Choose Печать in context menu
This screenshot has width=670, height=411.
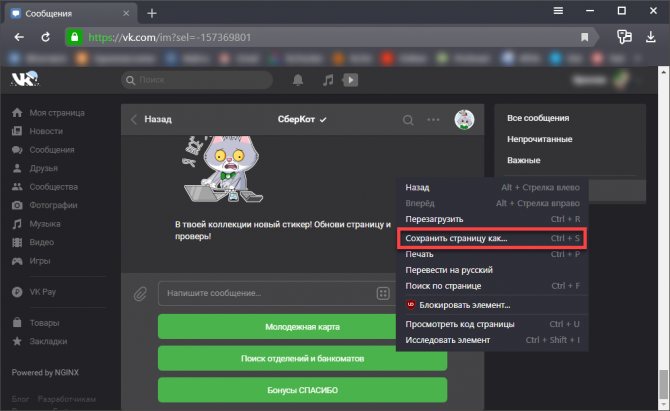(x=492, y=254)
